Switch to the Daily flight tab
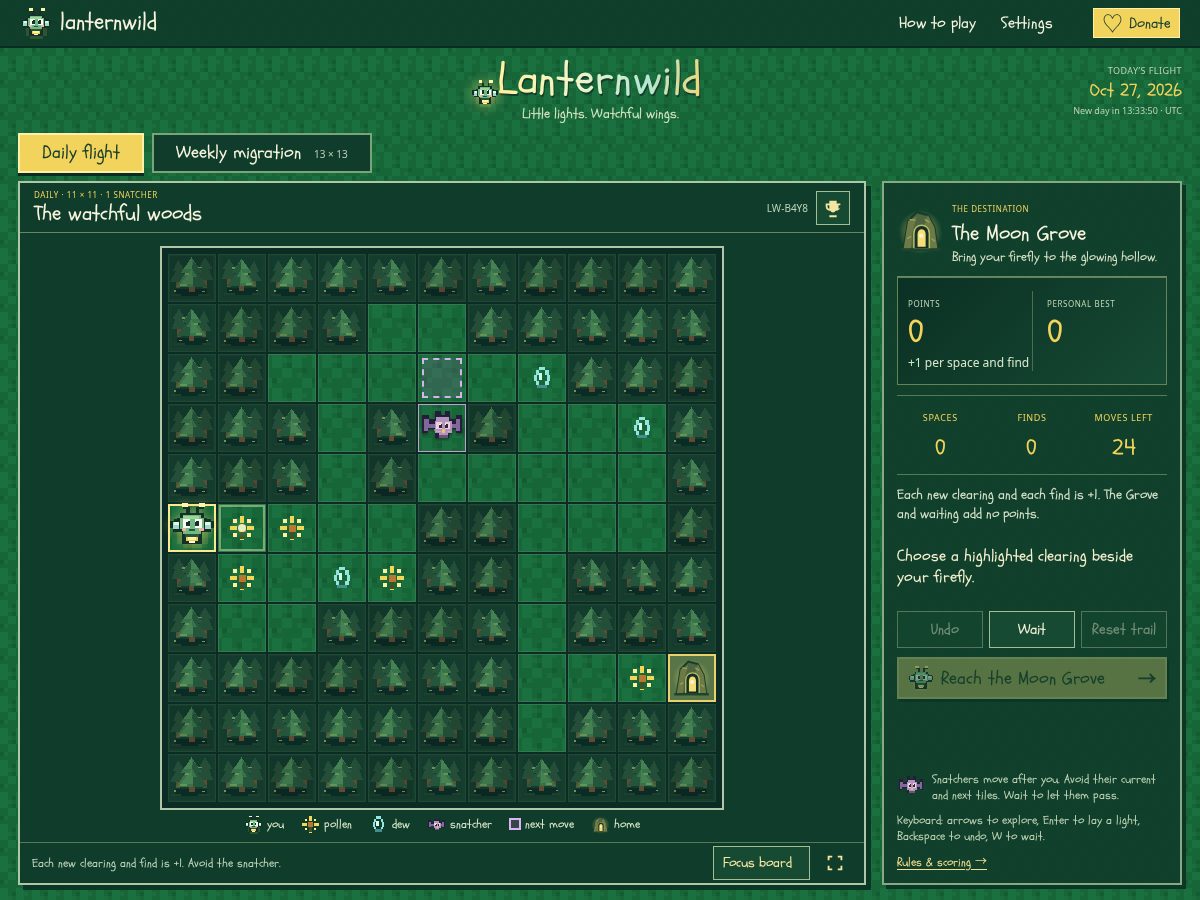The width and height of the screenshot is (1200, 900). point(81,153)
